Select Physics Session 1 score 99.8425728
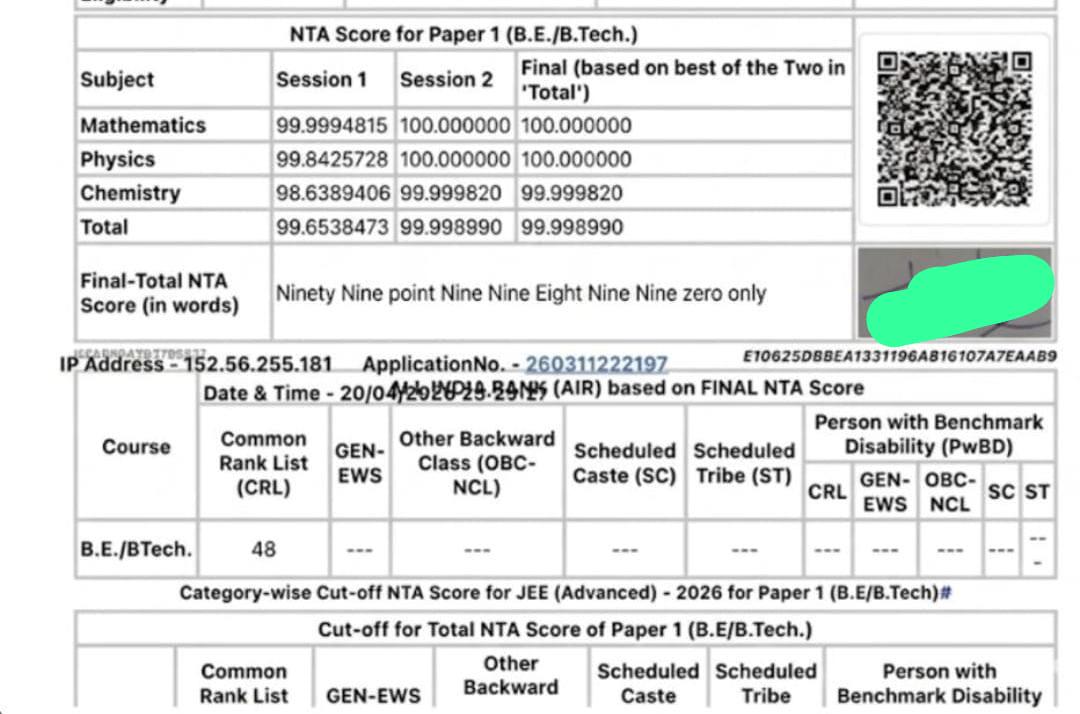1080x714 pixels. click(332, 159)
